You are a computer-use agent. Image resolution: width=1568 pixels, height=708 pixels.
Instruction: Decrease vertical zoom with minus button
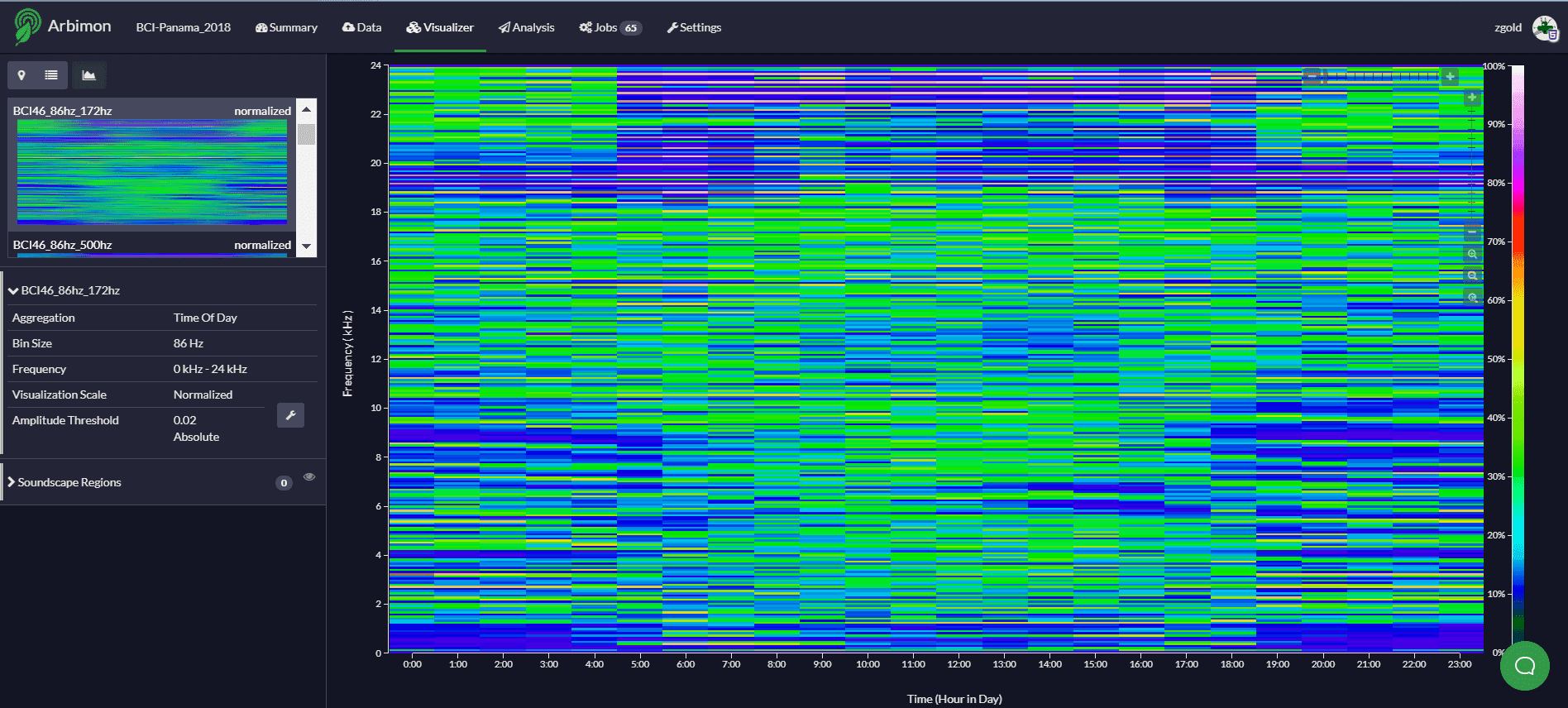1472,232
